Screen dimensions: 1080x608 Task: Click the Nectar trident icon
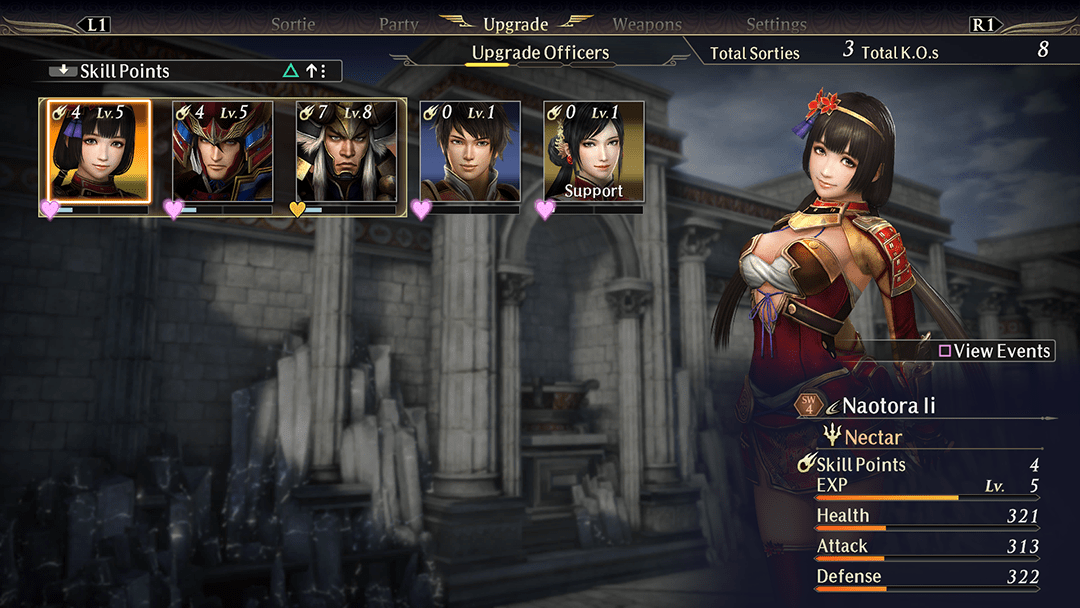(832, 434)
